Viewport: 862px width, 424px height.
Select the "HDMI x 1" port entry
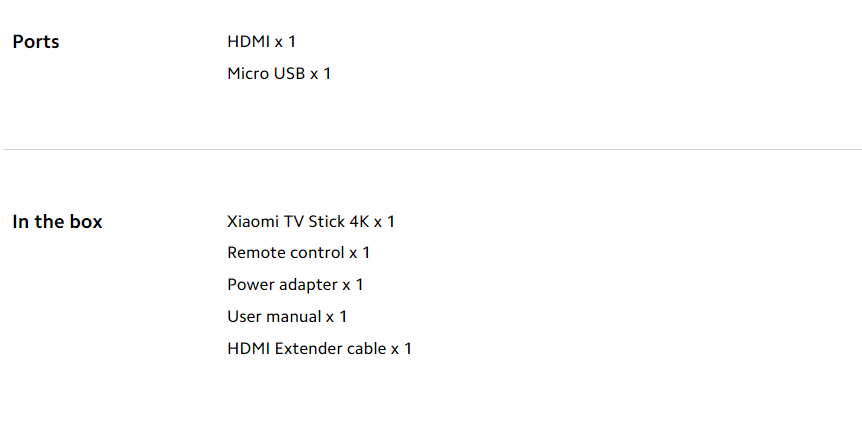tap(262, 42)
